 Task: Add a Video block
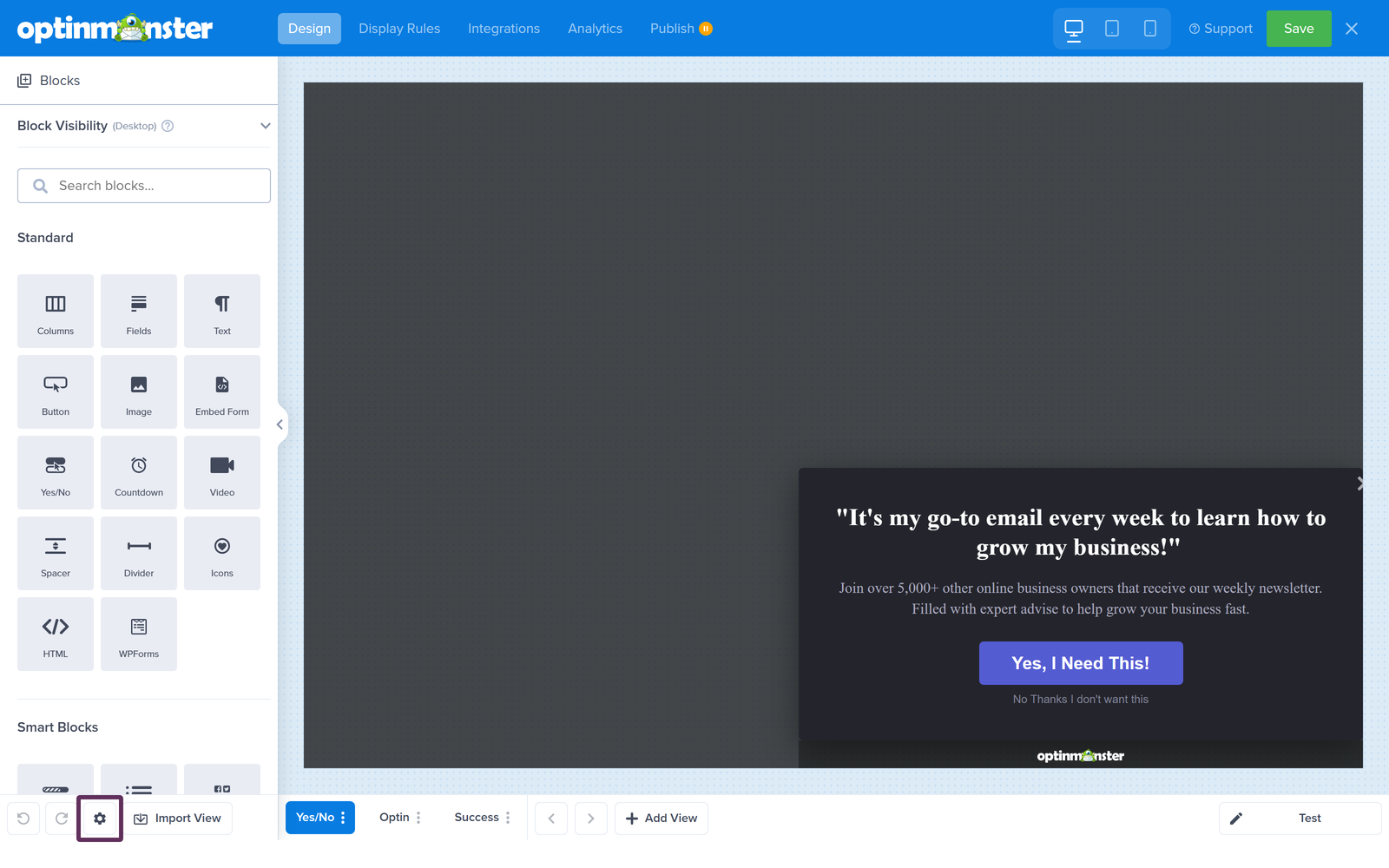point(222,472)
